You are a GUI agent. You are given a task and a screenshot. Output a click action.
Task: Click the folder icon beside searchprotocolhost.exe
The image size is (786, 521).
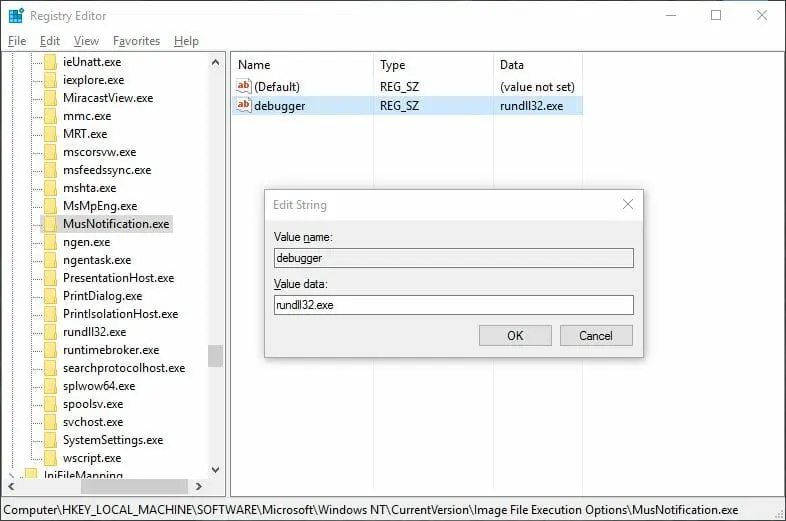coord(50,369)
